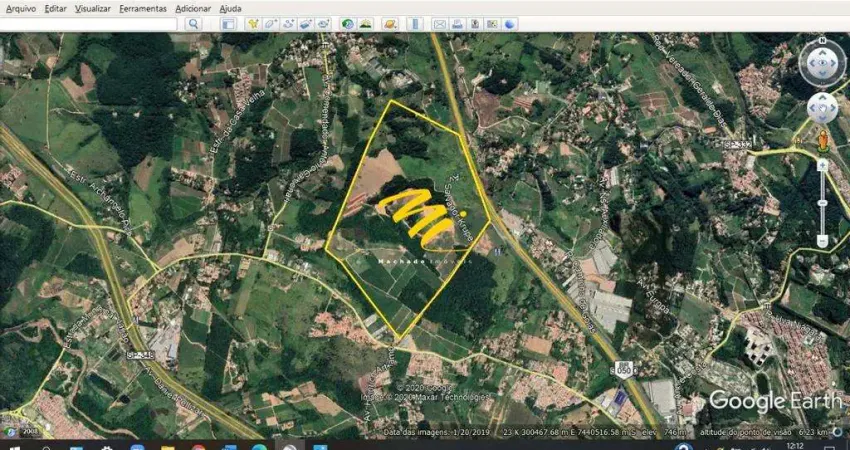Open Chrome from the Windows taskbar
The width and height of the screenshot is (850, 450).
click(198, 446)
